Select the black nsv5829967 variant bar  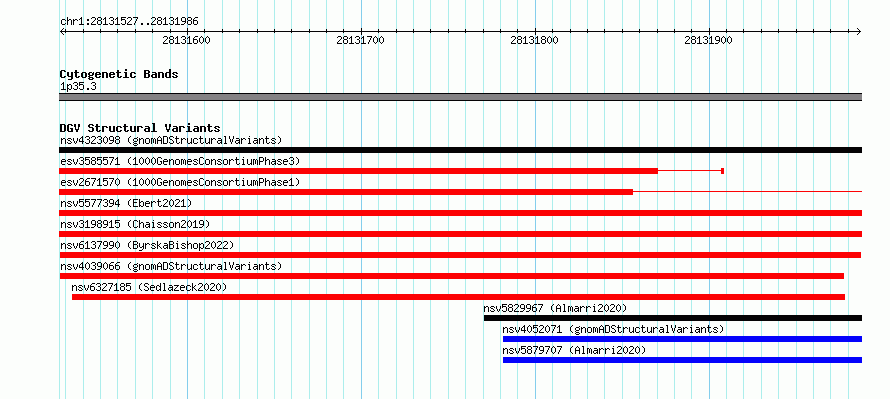[x=673, y=318]
